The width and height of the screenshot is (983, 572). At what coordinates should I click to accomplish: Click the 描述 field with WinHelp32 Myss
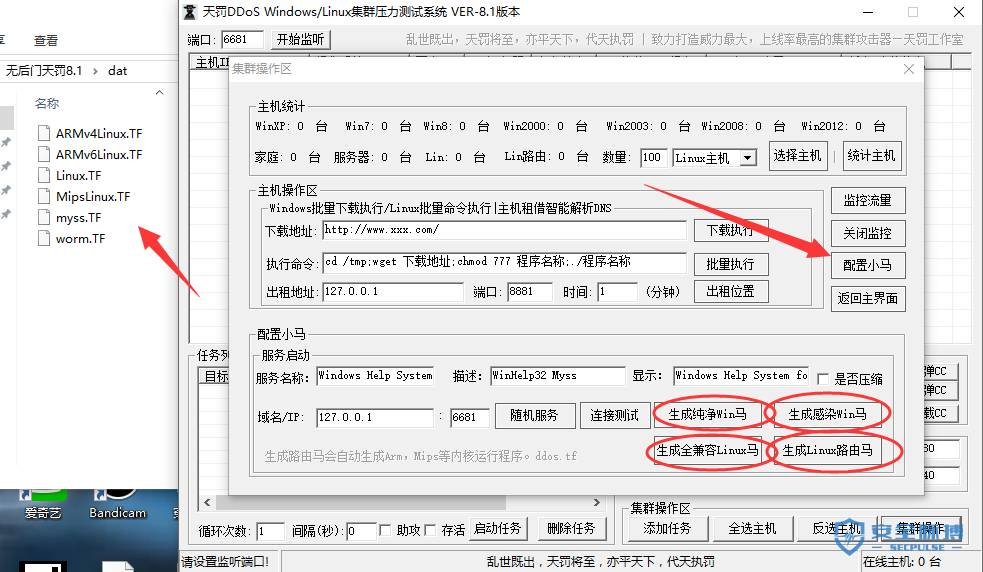click(x=558, y=376)
